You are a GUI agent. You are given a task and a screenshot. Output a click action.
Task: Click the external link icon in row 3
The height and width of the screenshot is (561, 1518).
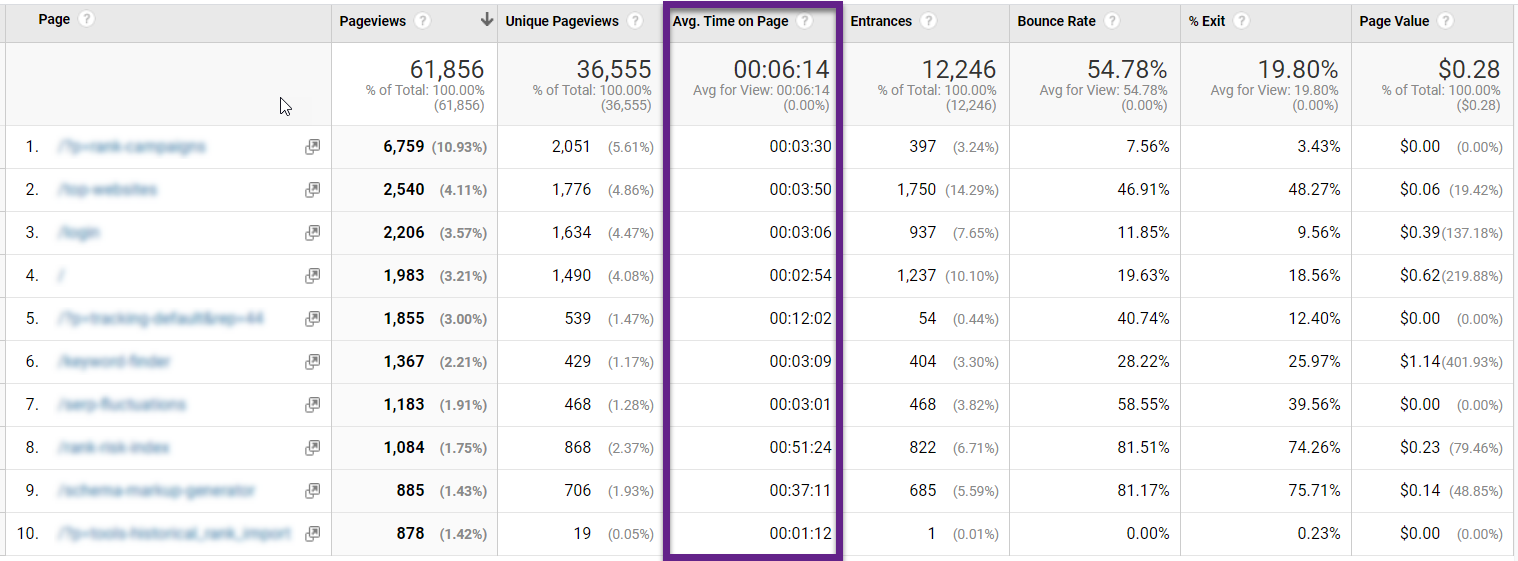click(x=313, y=233)
